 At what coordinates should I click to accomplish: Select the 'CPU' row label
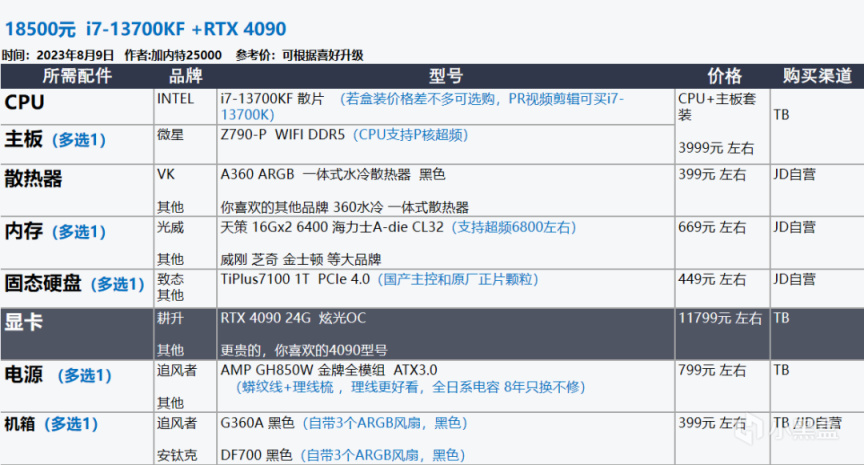(24, 102)
